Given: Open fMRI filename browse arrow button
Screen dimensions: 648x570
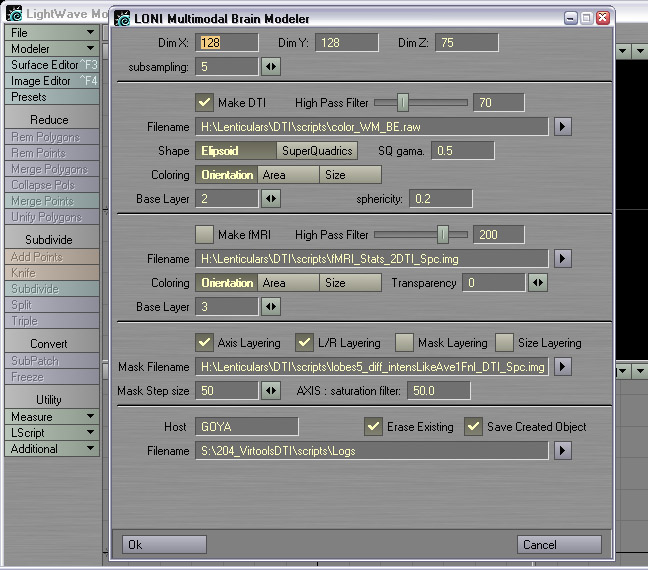Looking at the screenshot, I should 562,259.
